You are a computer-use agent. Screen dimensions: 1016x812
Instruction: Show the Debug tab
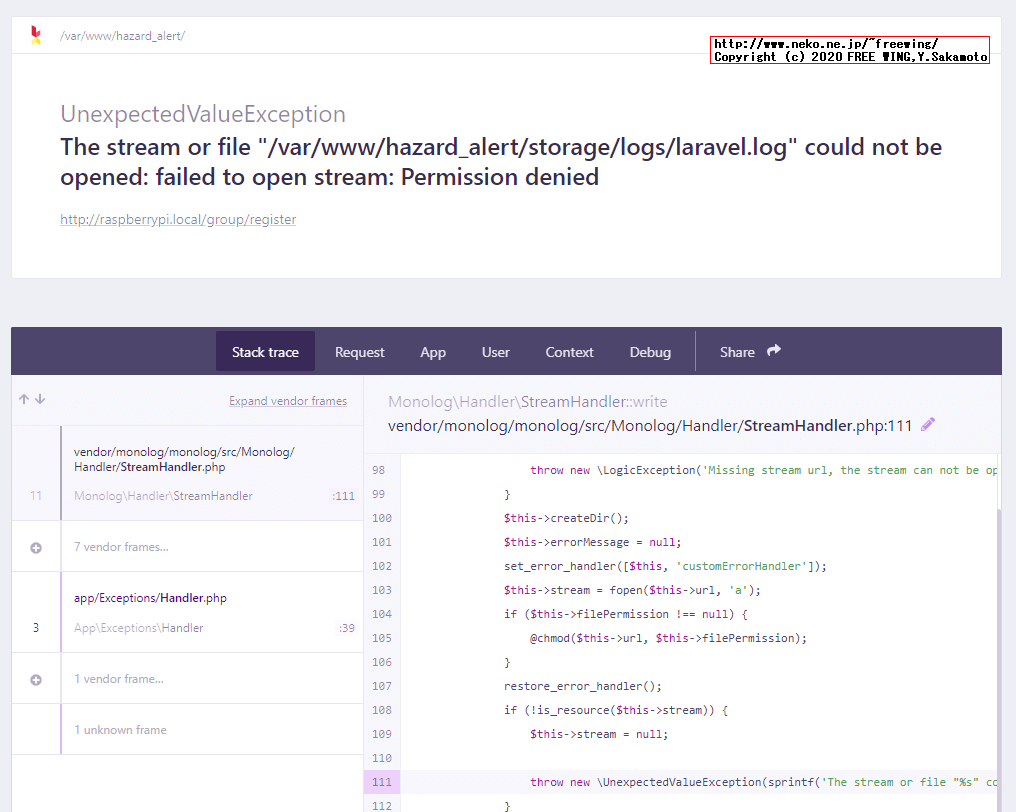(x=650, y=352)
